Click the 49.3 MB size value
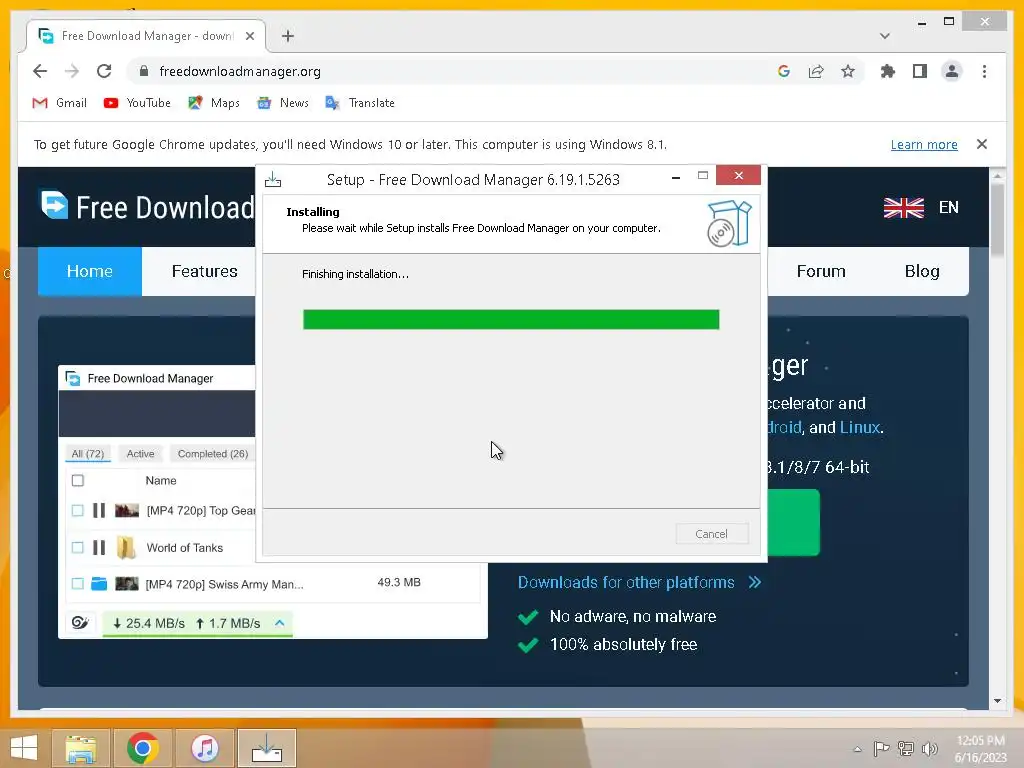Image resolution: width=1024 pixels, height=768 pixels. 398,582
